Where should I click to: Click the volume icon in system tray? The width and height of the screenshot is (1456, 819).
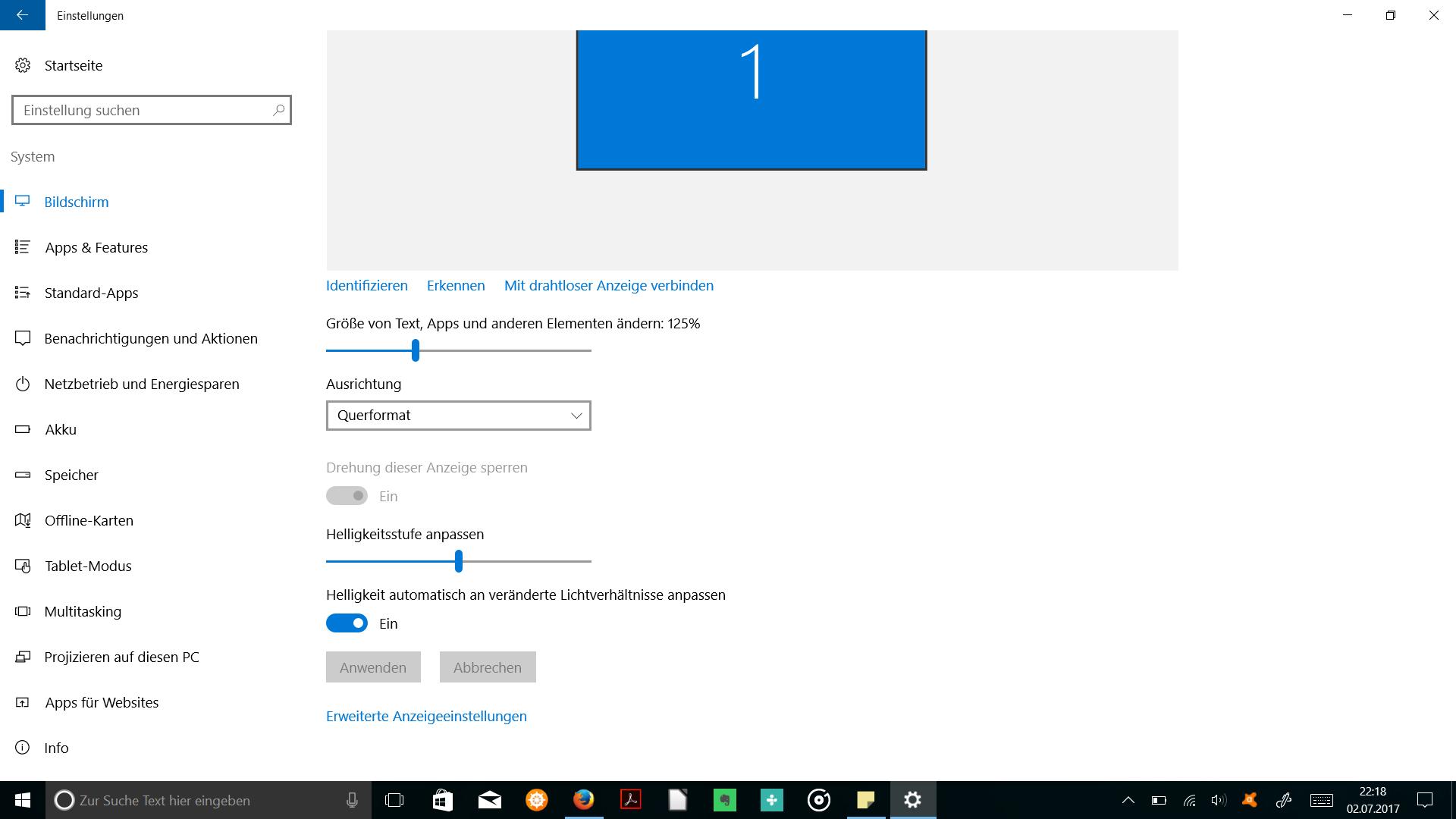pos(1219,800)
